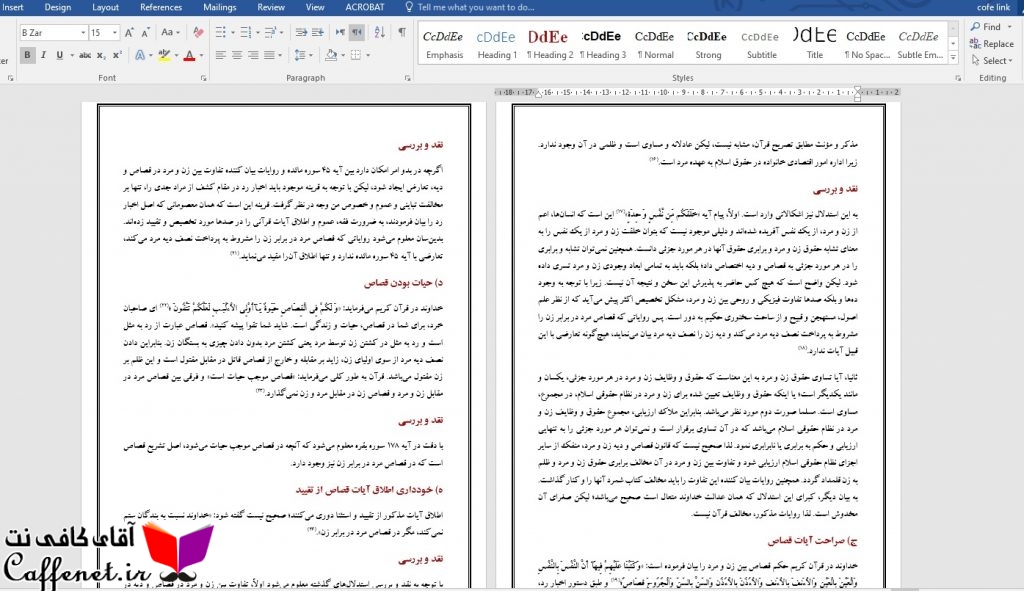The height and width of the screenshot is (591, 1024).
Task: Align text left
Action: pos(221,56)
